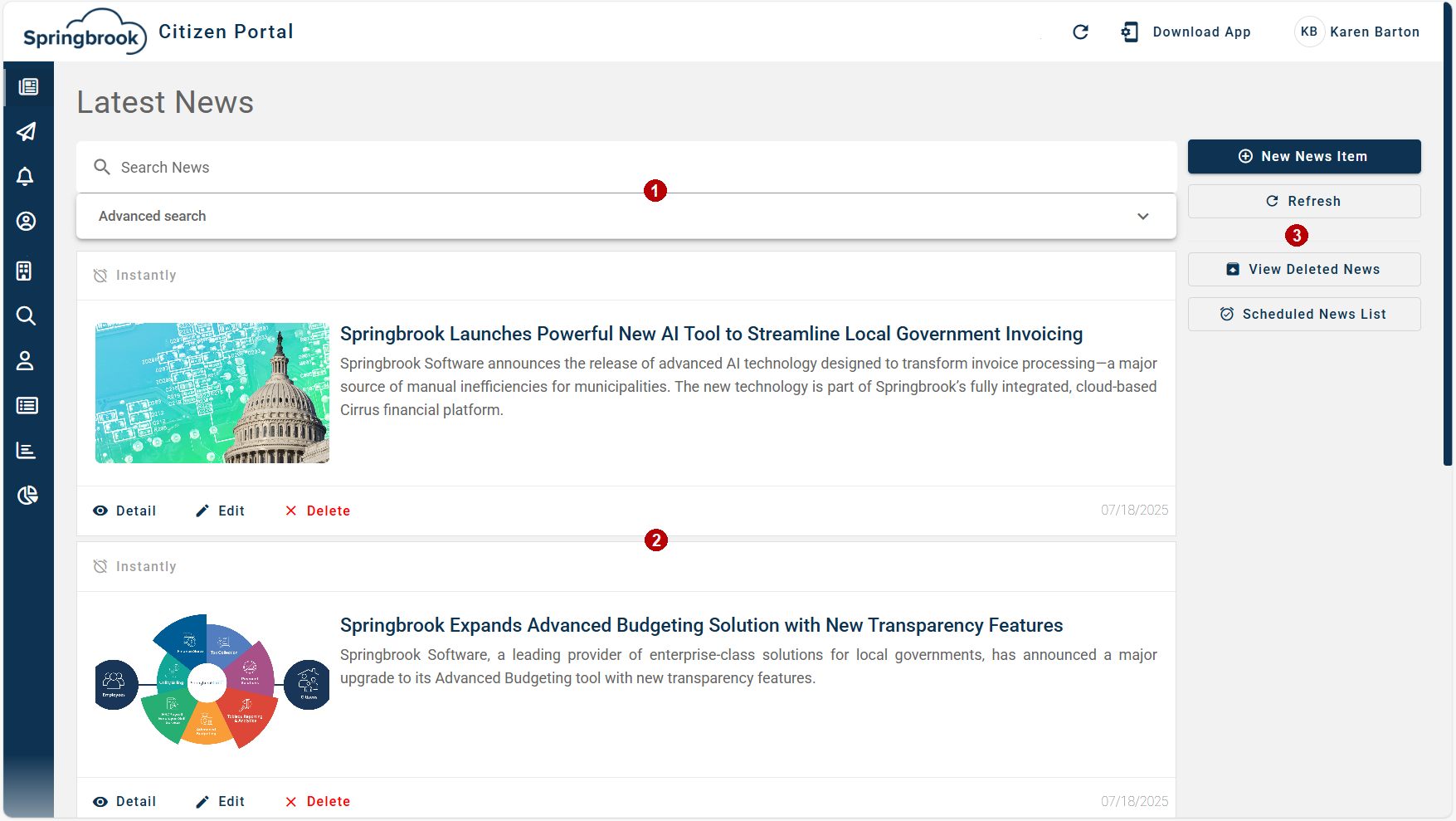Open the bar chart sidebar icon
Viewport: 1456px width, 821px height.
point(27,450)
